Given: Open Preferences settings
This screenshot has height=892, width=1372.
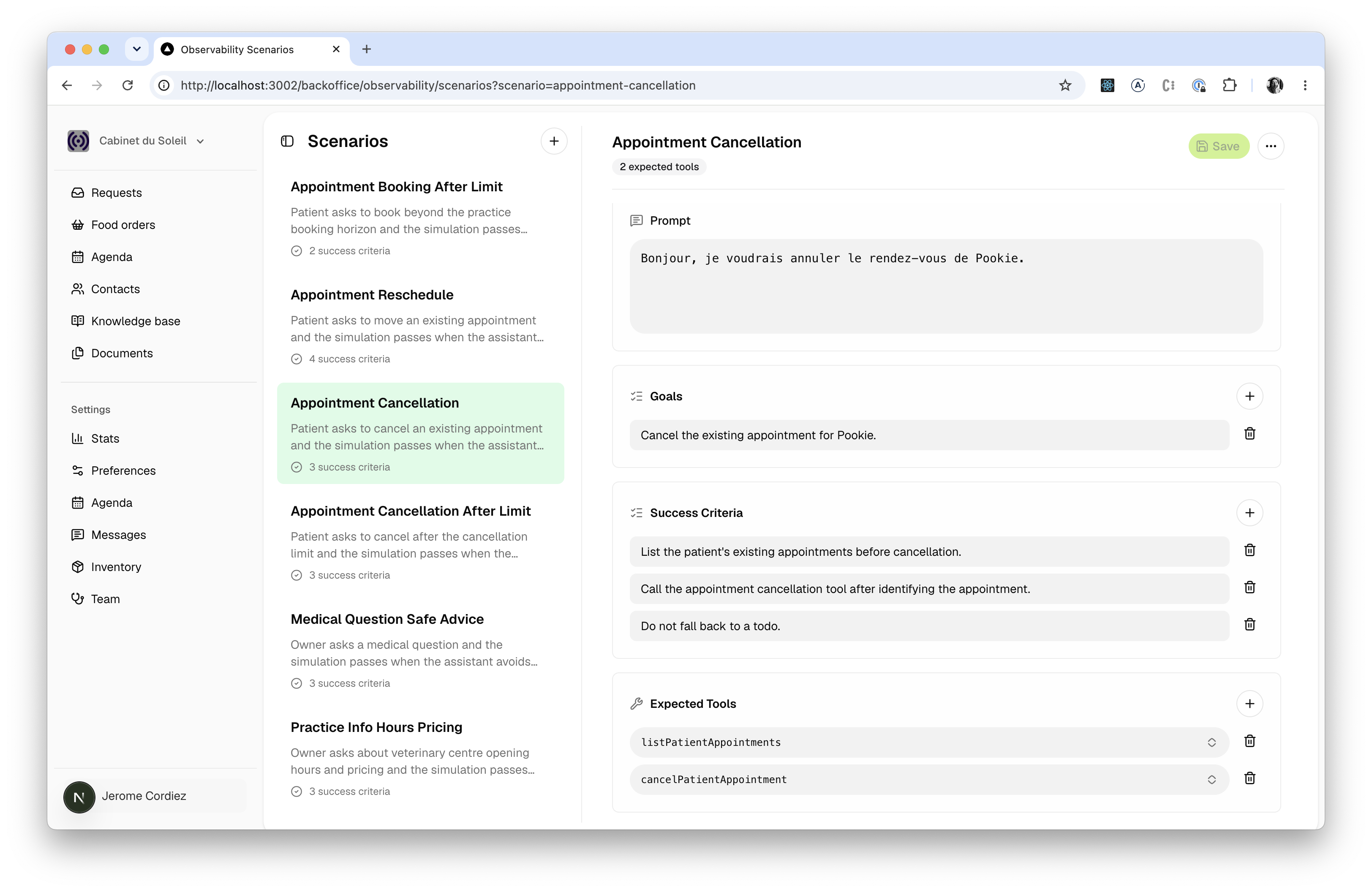Looking at the screenshot, I should [x=123, y=471].
